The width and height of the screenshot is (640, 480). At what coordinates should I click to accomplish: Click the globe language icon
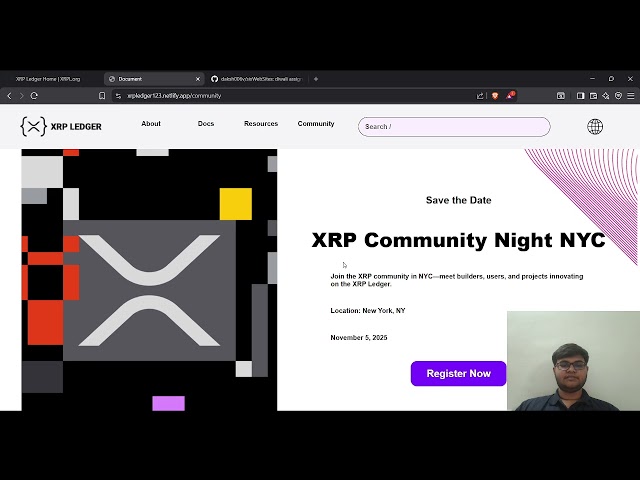(595, 127)
